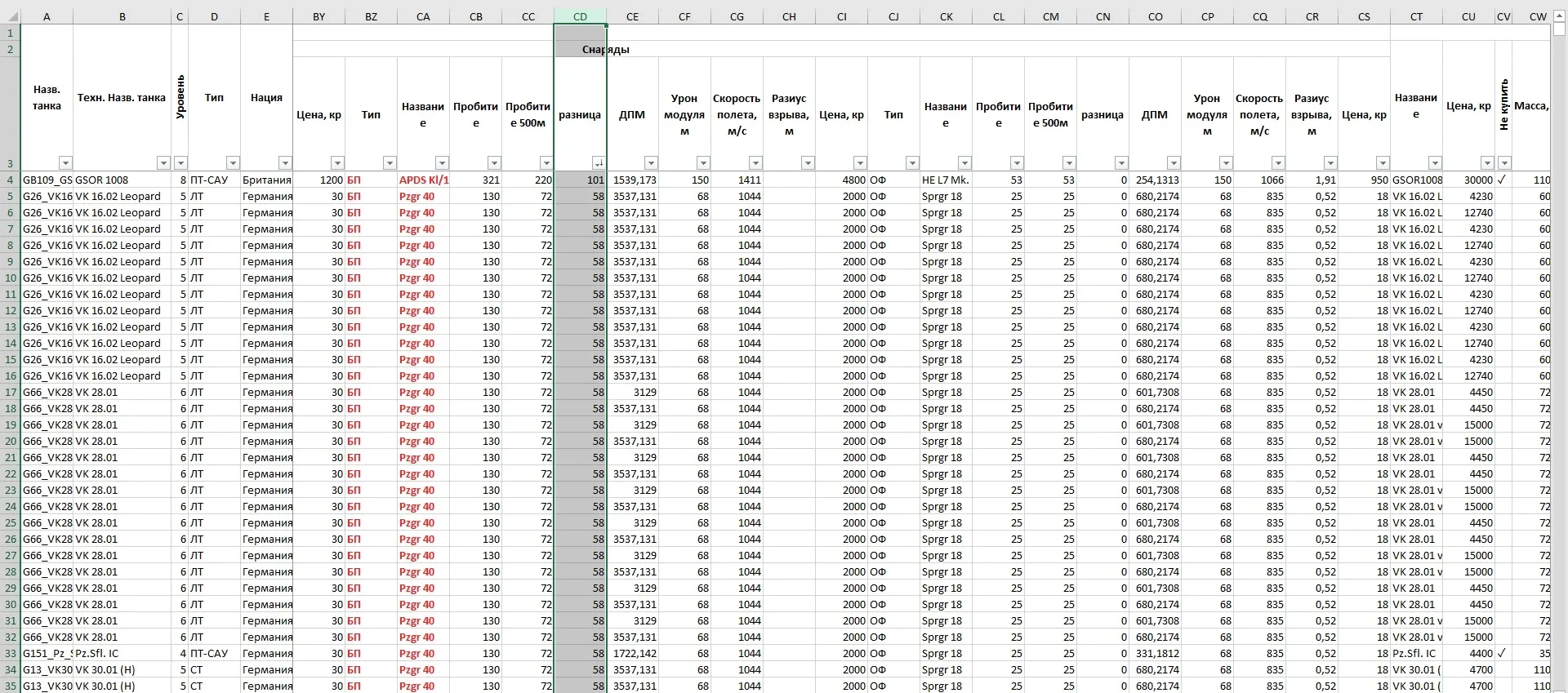The image size is (1568, 693).
Task: Open filter icon in column CE ДПМ
Action: 651,163
